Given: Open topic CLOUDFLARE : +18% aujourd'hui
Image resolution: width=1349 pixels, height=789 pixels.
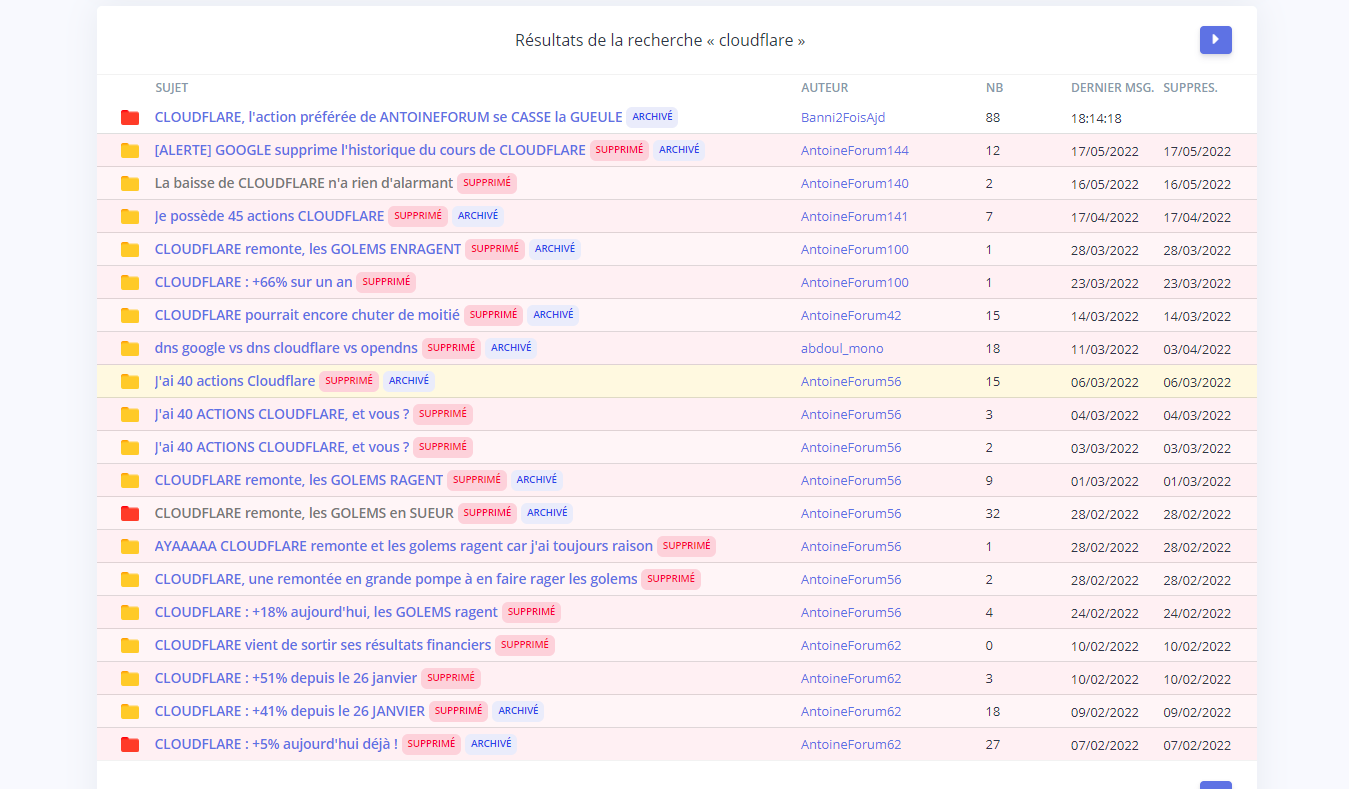Looking at the screenshot, I should pyautogui.click(x=326, y=612).
